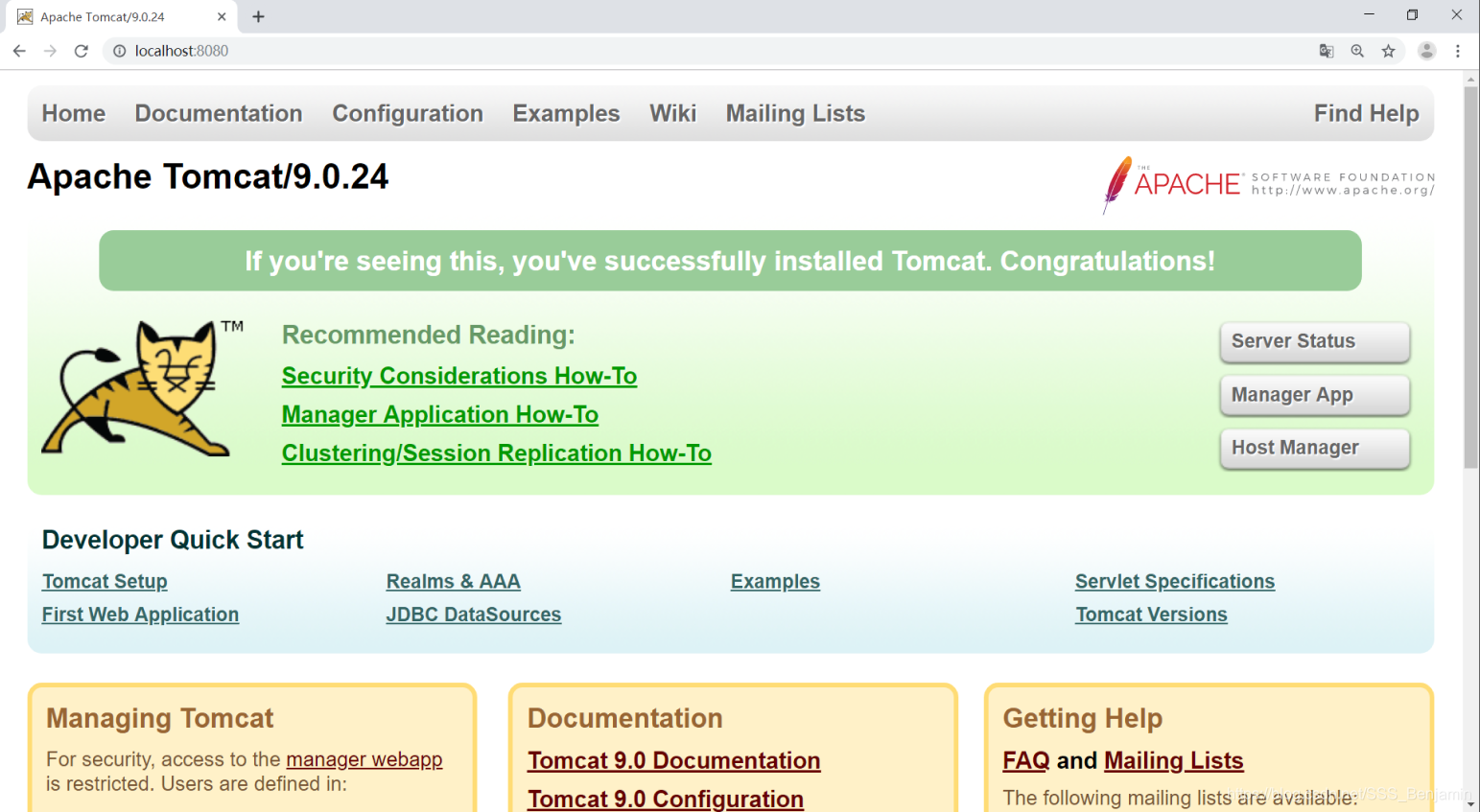The height and width of the screenshot is (812, 1480).
Task: Open a new browser tab
Action: [258, 16]
